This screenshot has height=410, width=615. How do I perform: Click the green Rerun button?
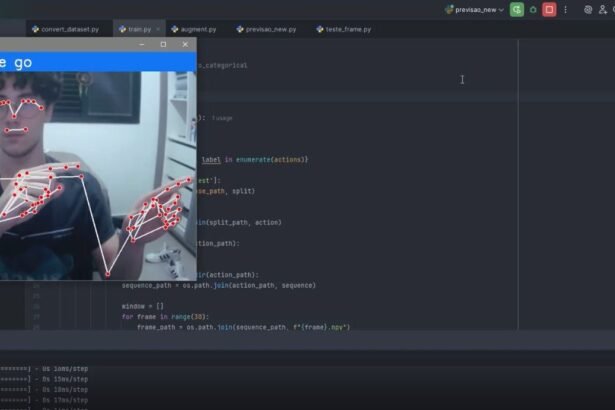tap(516, 9)
